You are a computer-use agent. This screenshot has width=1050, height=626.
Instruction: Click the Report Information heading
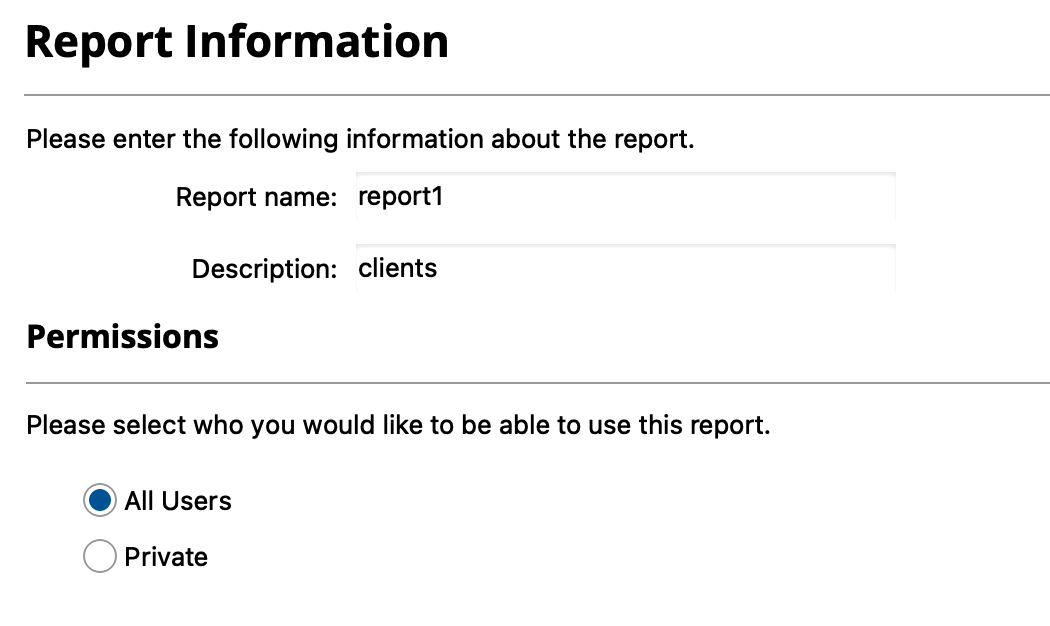point(237,42)
